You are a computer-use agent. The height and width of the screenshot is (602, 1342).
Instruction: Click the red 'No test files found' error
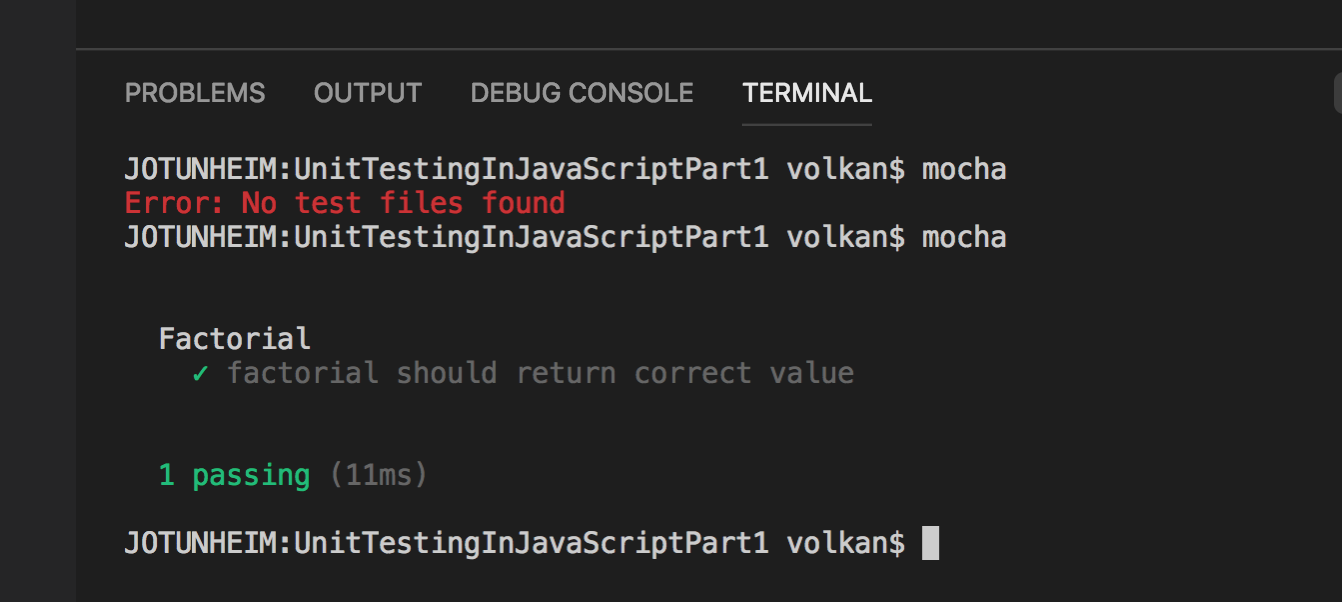[345, 203]
